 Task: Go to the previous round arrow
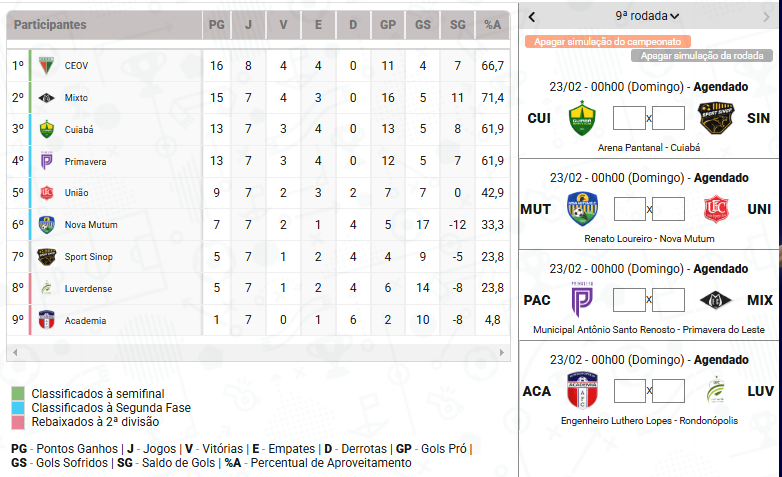[x=532, y=16]
